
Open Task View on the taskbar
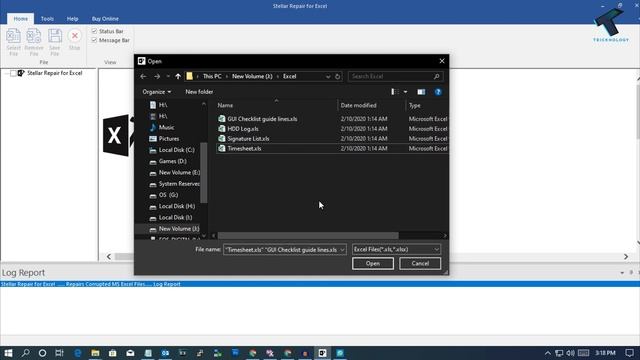(60, 353)
